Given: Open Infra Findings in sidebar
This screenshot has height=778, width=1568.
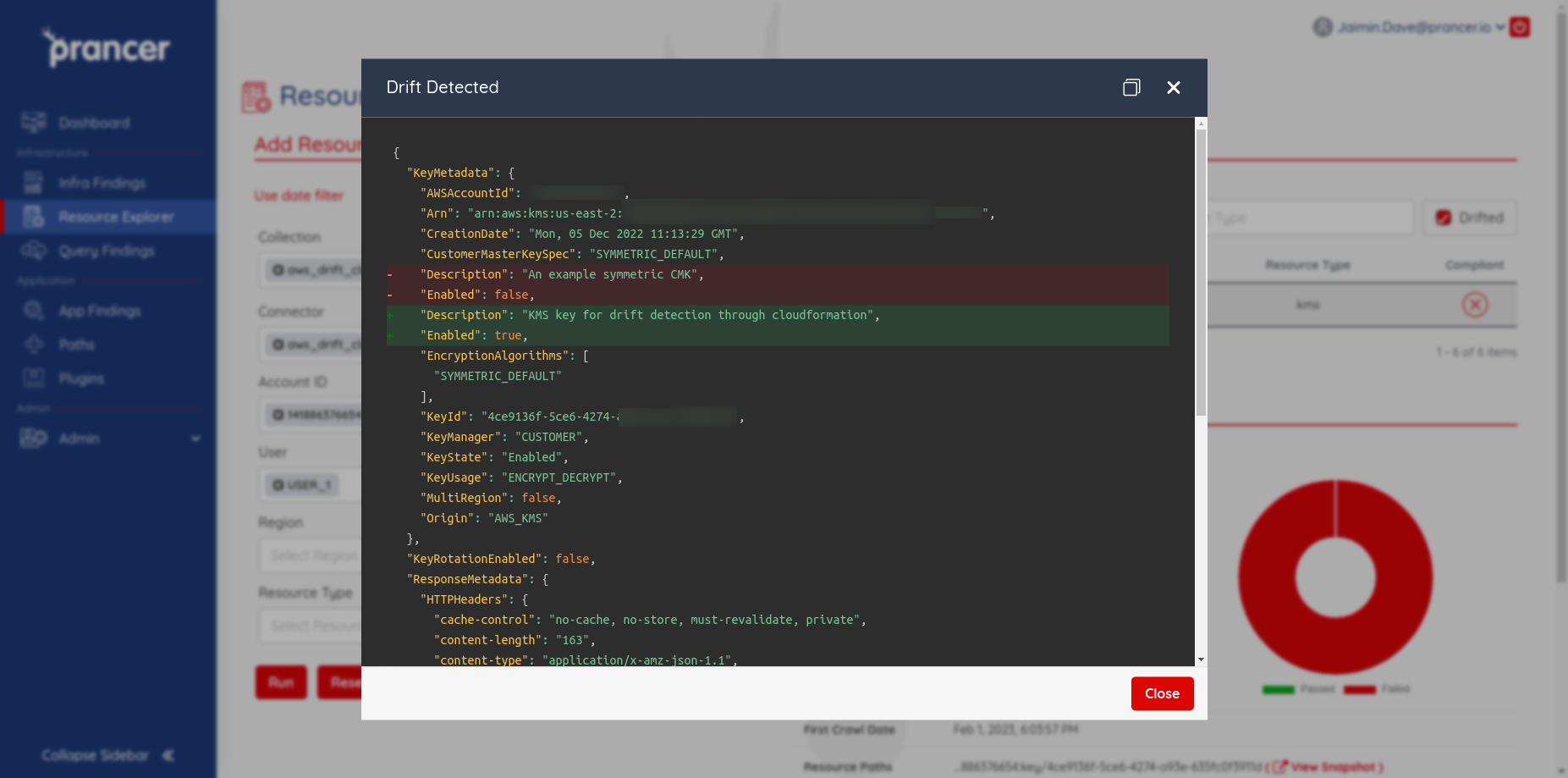Looking at the screenshot, I should point(102,183).
